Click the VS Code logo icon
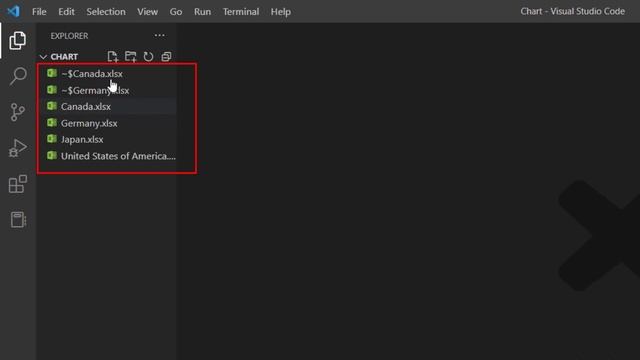 coord(13,11)
